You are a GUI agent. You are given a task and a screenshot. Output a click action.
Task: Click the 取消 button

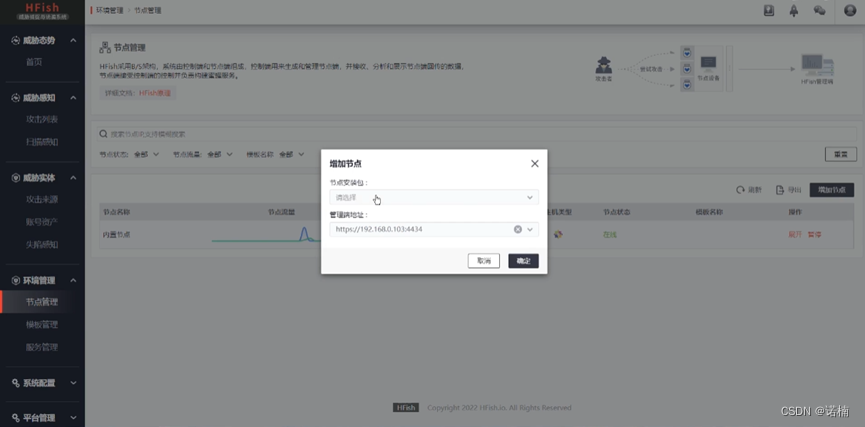[483, 261]
